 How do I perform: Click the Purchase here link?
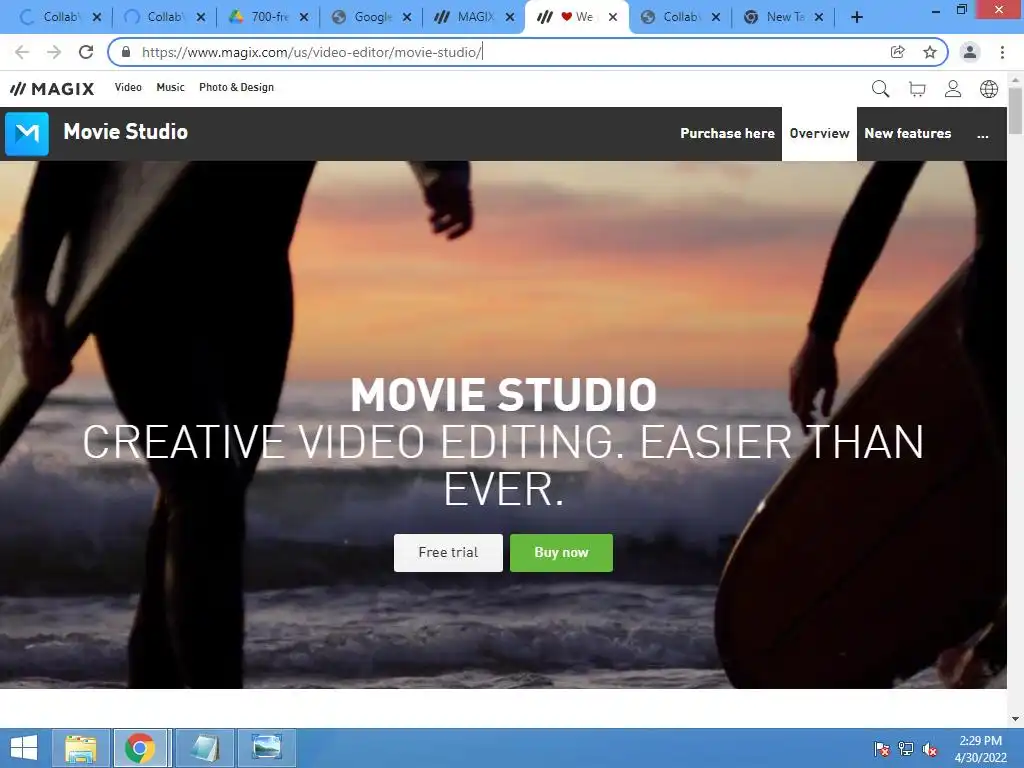(x=728, y=134)
